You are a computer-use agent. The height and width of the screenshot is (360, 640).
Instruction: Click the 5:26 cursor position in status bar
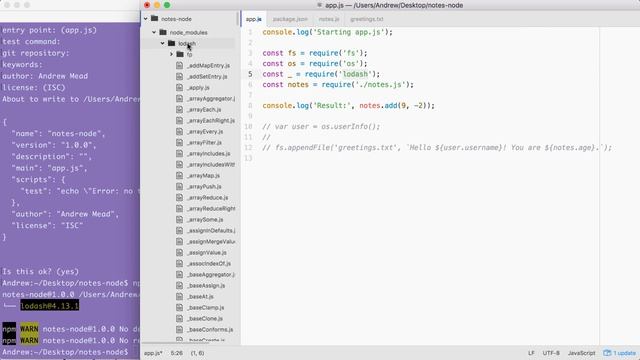pos(177,353)
